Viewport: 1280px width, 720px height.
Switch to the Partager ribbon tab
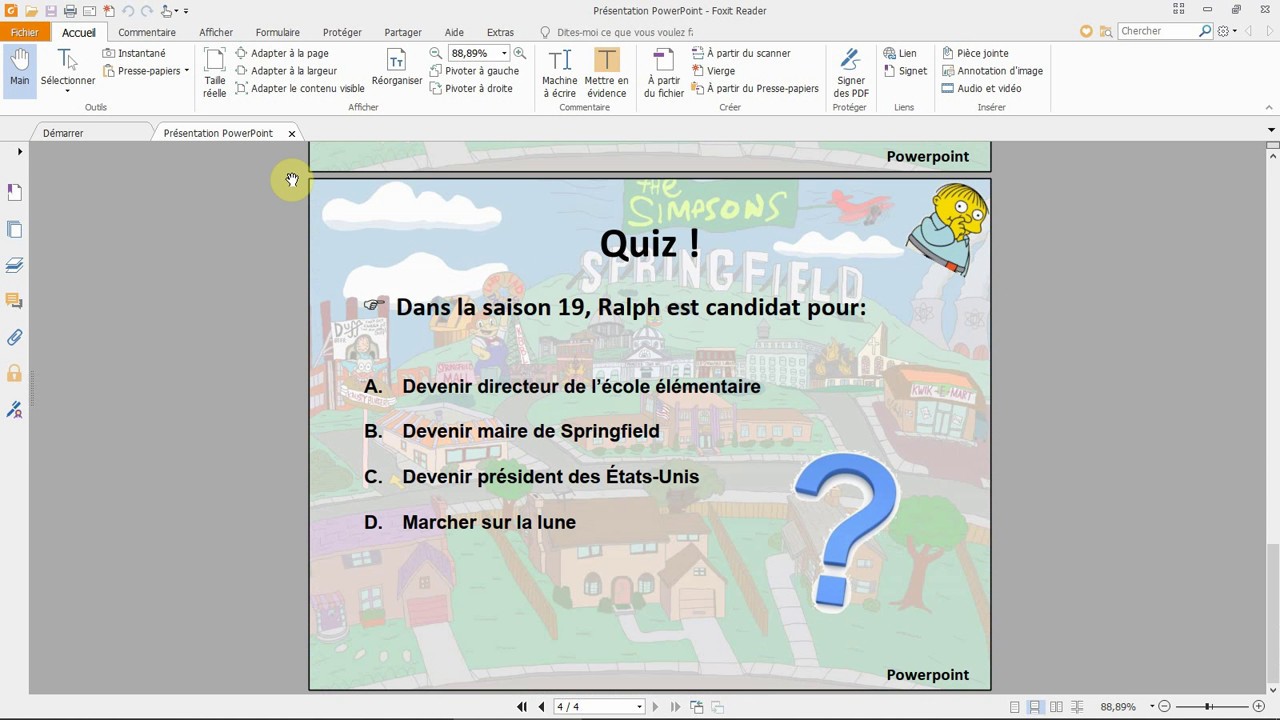point(403,32)
